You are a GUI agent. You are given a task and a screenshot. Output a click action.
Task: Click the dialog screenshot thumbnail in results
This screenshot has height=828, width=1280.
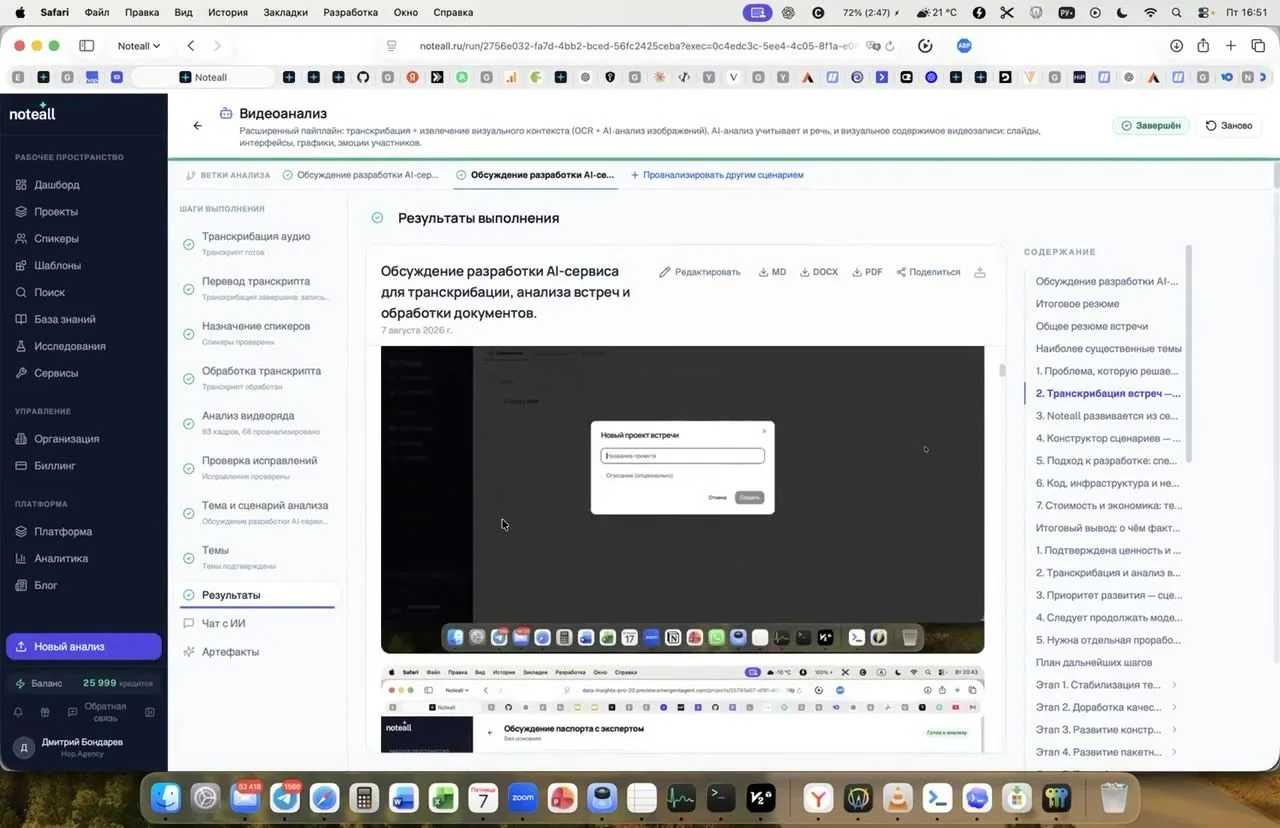pyautogui.click(x=682, y=500)
